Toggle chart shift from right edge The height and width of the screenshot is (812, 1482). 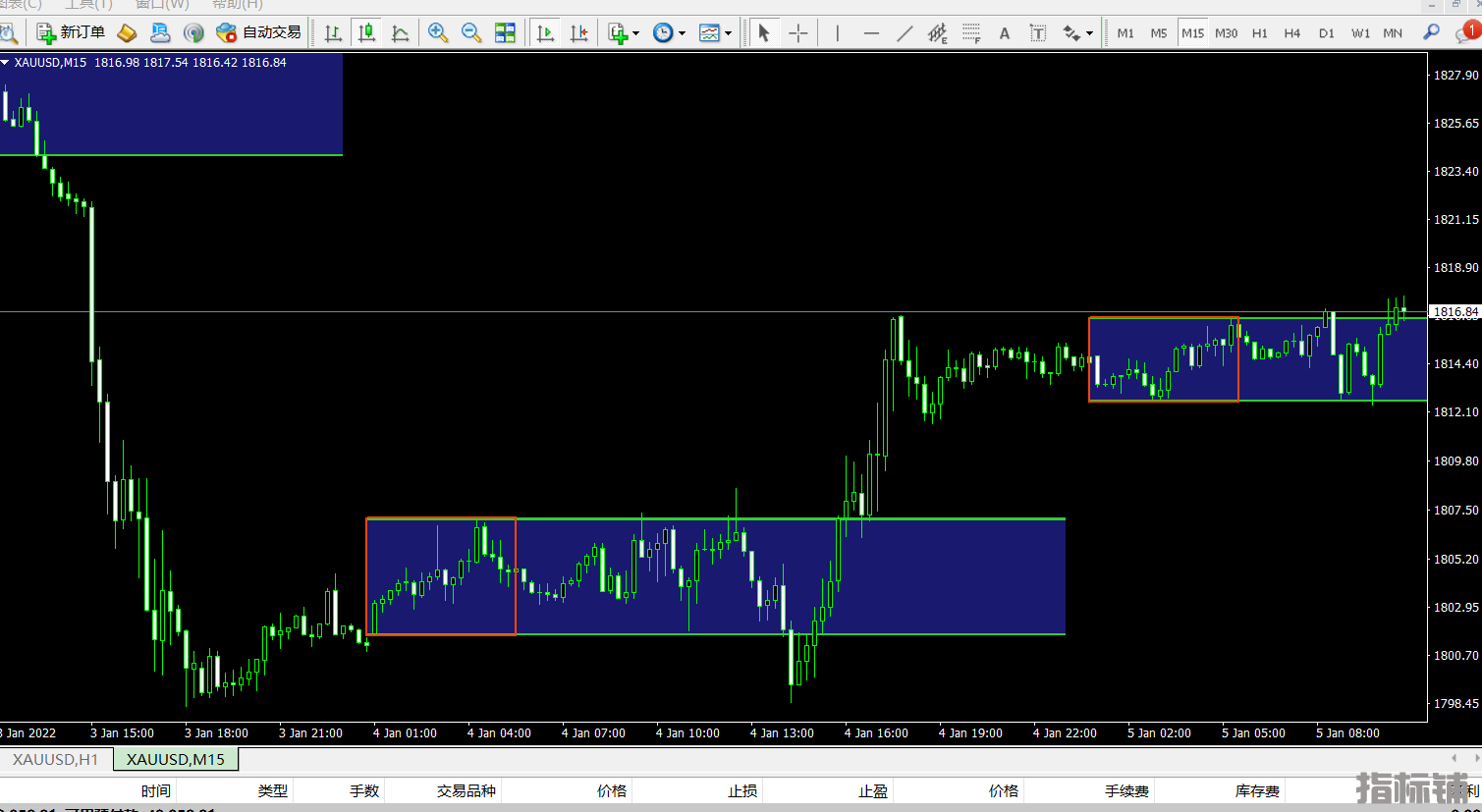(x=578, y=32)
